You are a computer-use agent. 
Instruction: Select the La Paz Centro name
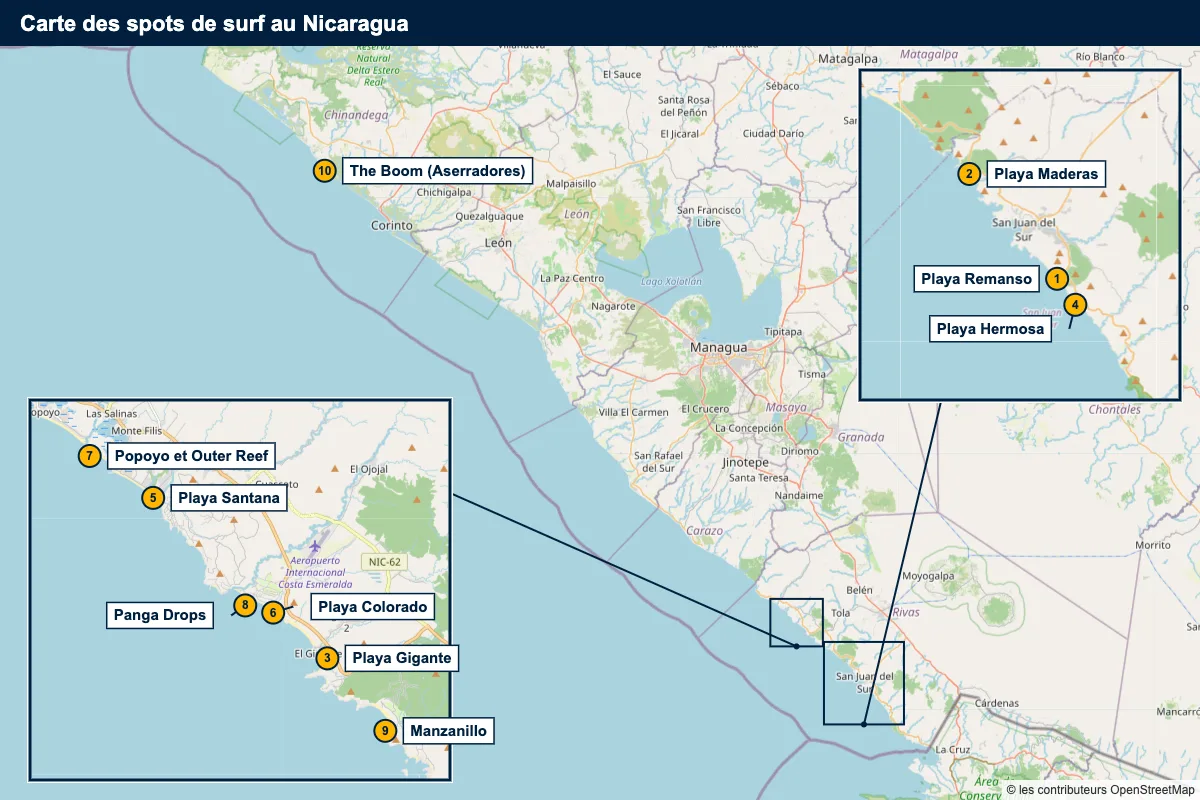(572, 278)
